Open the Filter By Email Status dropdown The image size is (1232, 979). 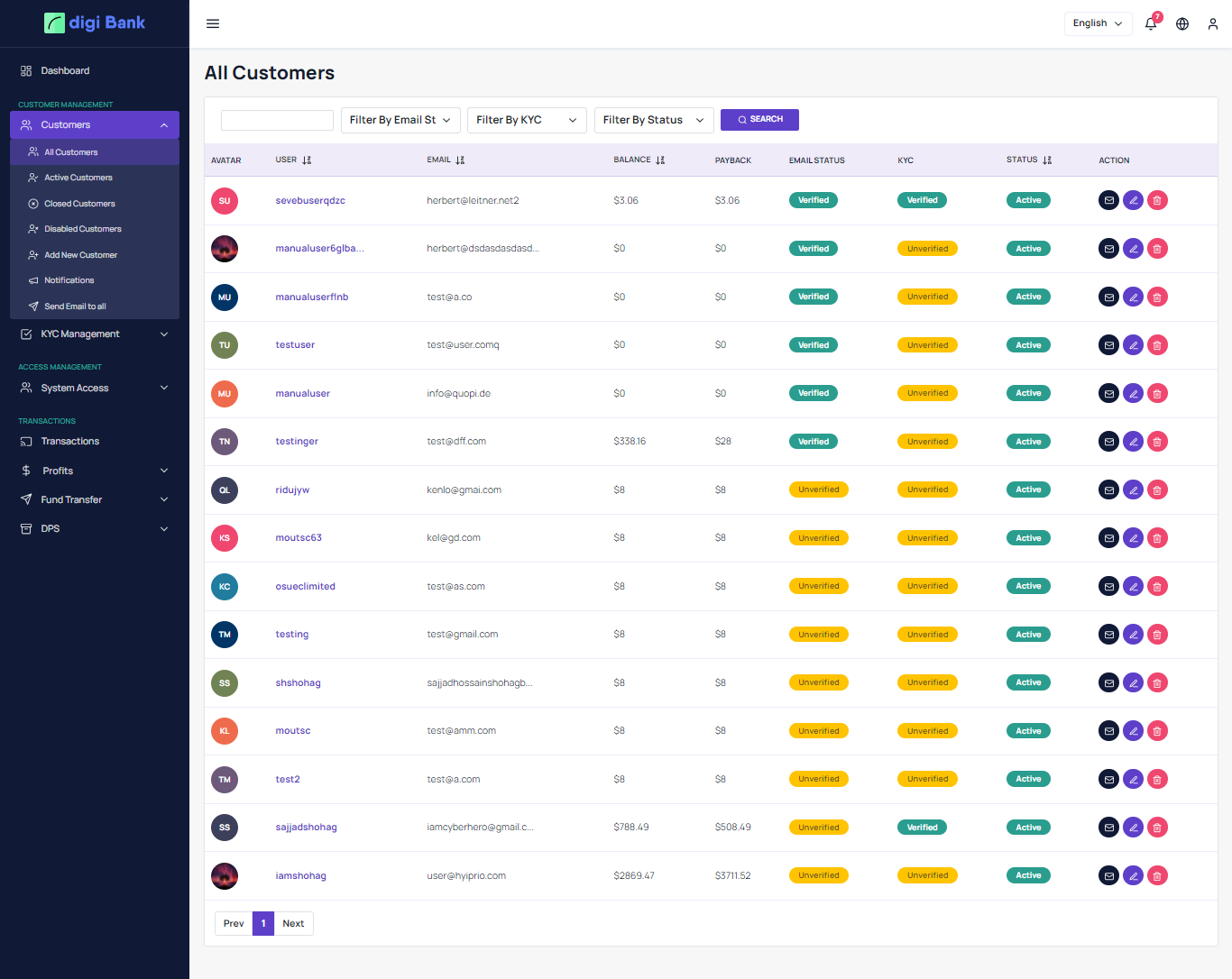(x=400, y=120)
